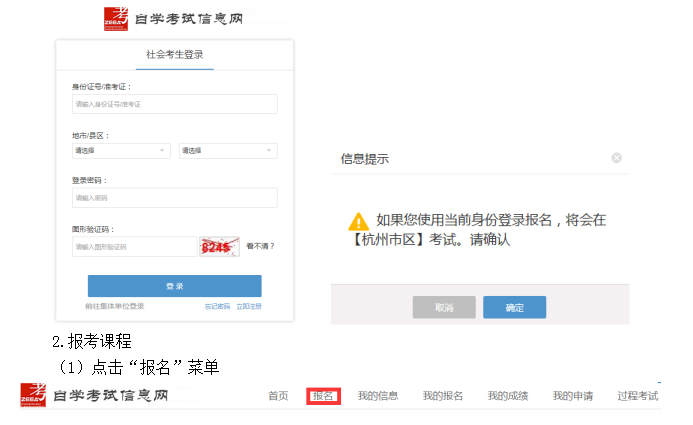Select the 社会考生登录 tab
Viewport: 693px width, 425px height.
click(174, 55)
